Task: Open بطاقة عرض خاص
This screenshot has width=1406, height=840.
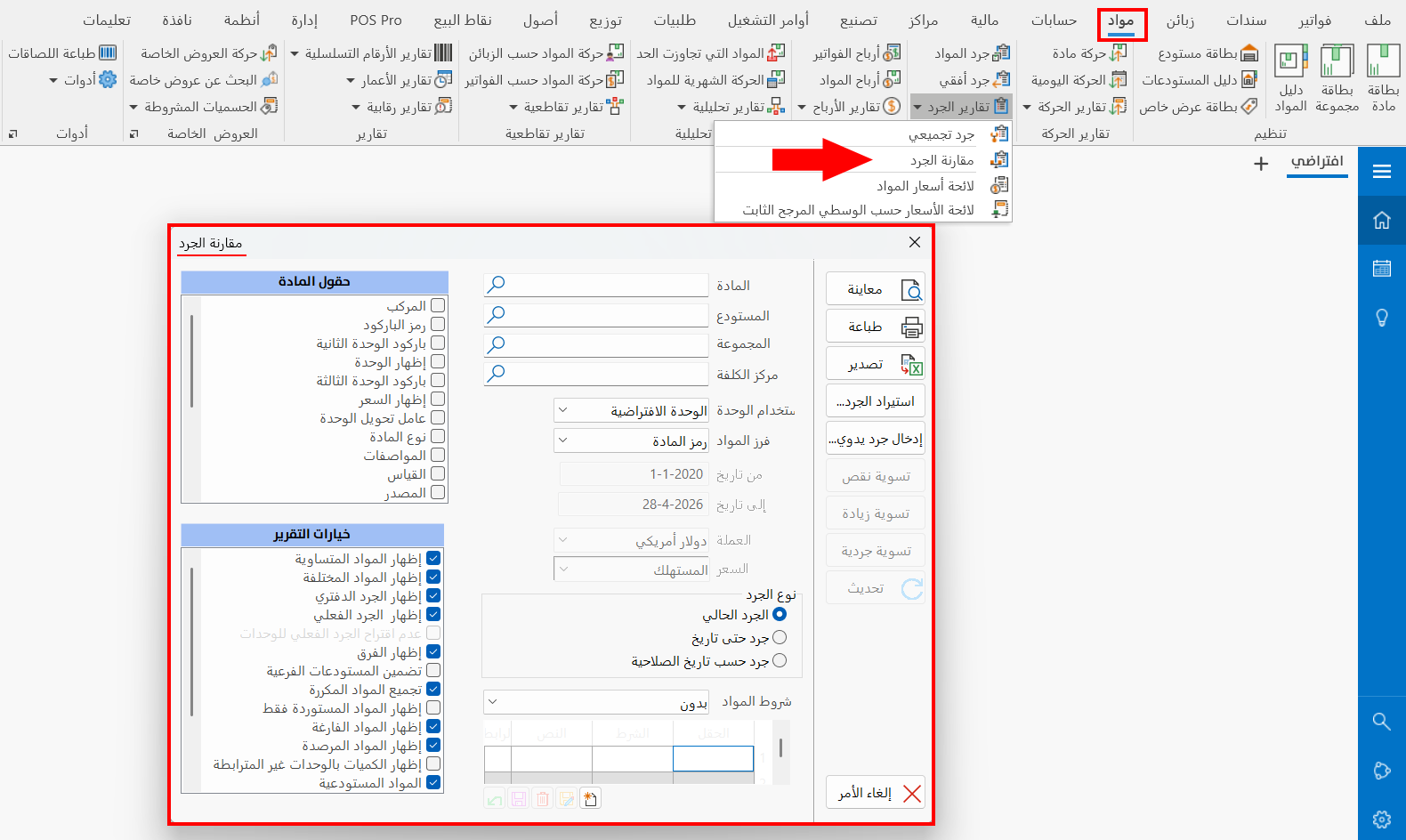Action: (x=1198, y=107)
